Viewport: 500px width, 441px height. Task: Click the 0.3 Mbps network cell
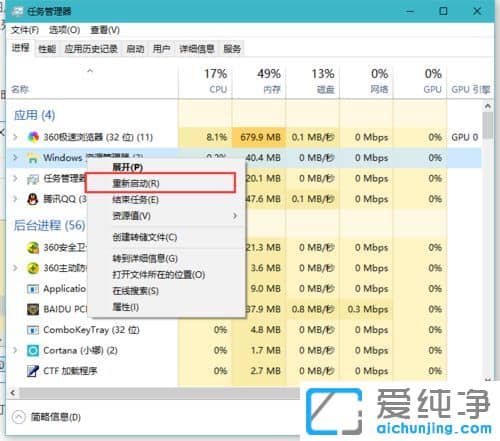[366, 310]
